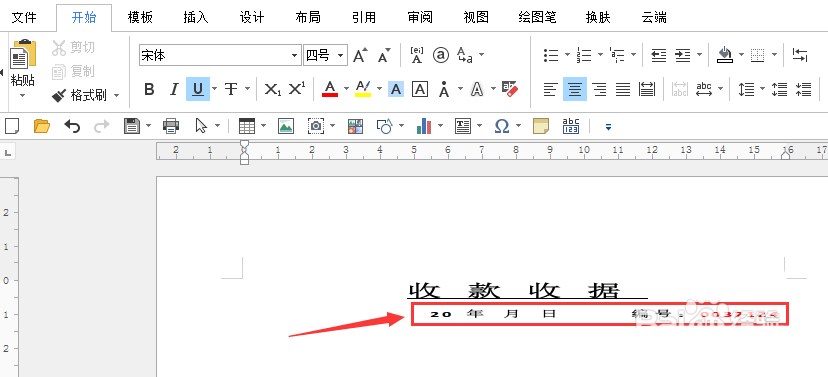
Task: Toggle underline formatting
Action: [197, 89]
